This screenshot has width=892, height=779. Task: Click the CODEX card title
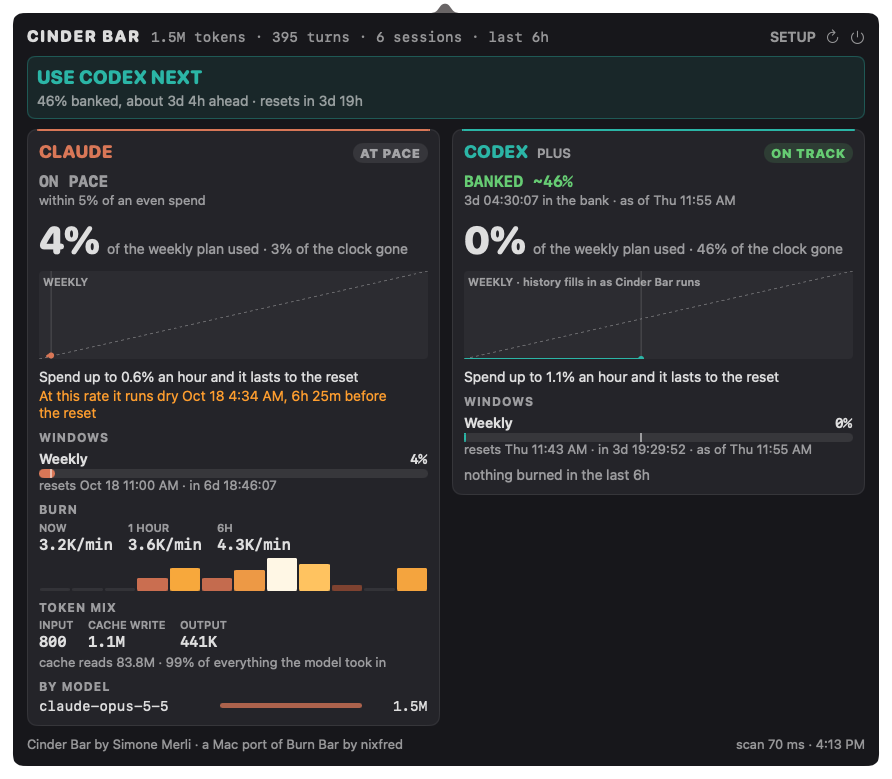pos(496,152)
